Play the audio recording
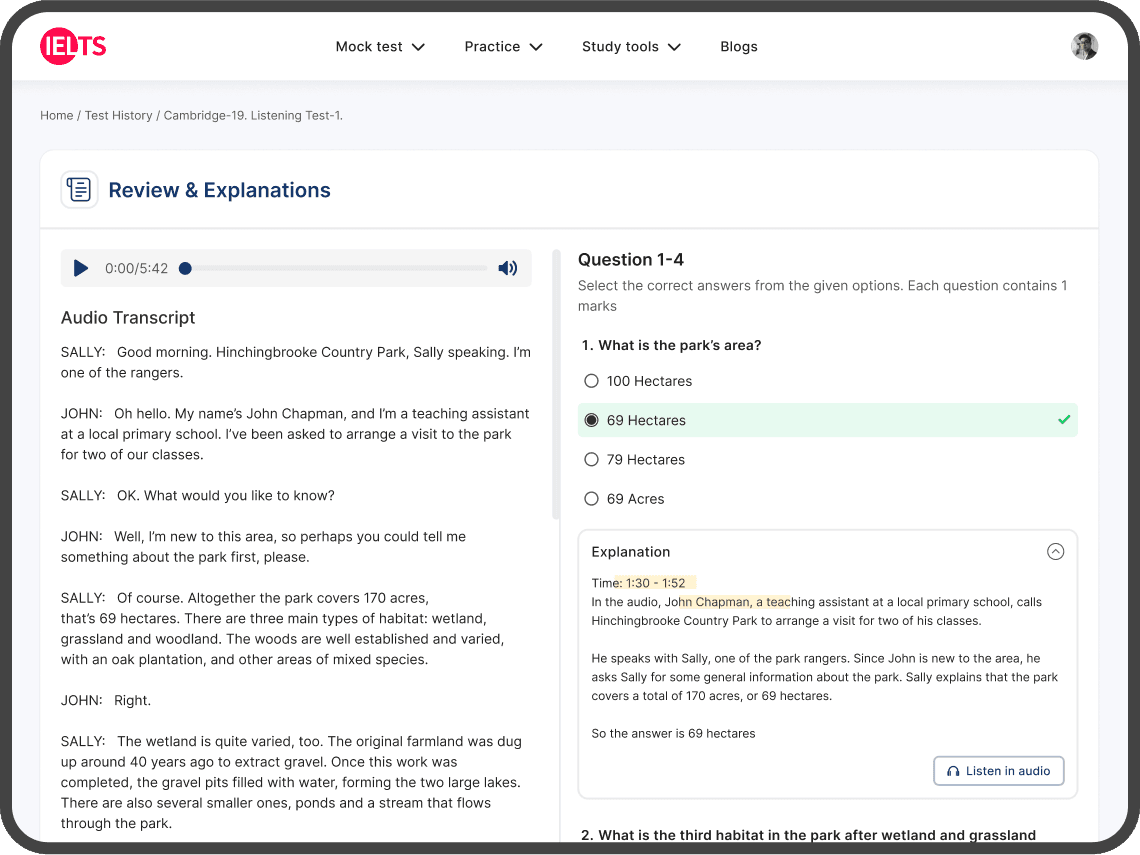This screenshot has height=855, width=1140. 81,268
